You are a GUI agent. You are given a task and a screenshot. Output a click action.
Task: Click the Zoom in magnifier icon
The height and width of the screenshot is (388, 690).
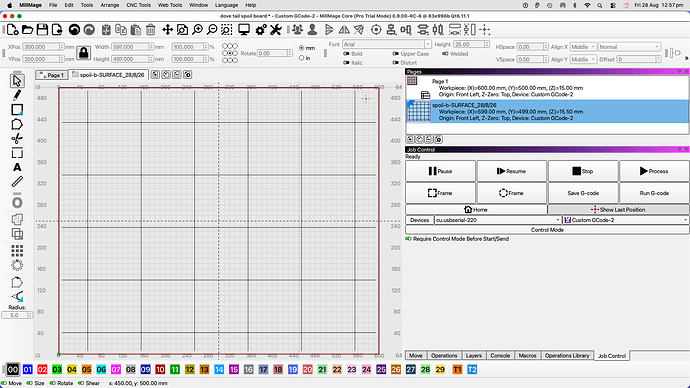(x=198, y=29)
